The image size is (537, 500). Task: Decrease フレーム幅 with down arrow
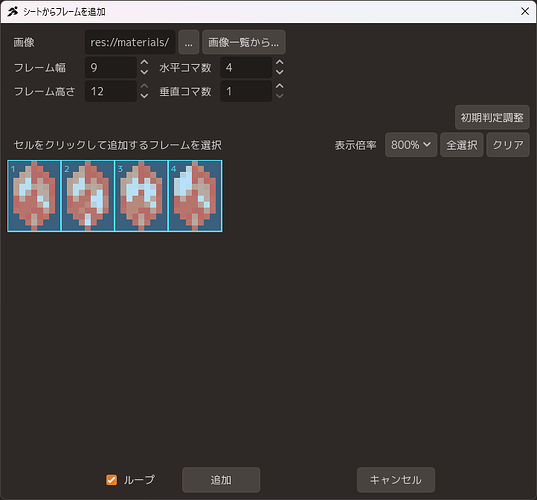[x=145, y=72]
